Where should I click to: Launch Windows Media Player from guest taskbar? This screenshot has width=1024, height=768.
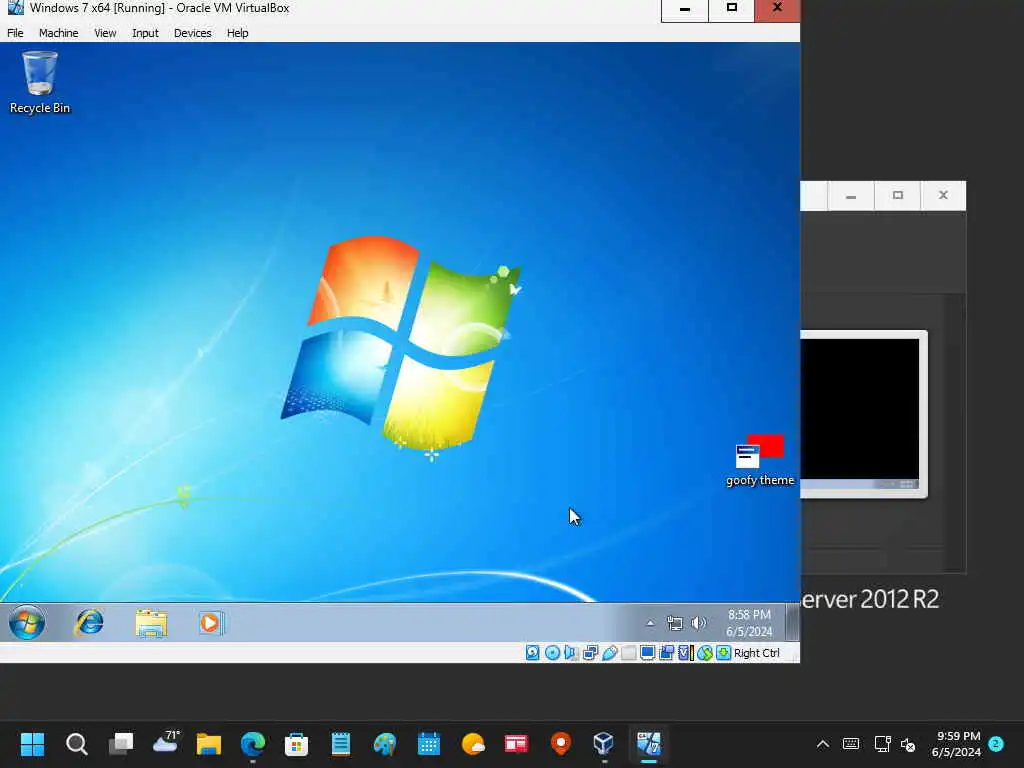pyautogui.click(x=211, y=622)
